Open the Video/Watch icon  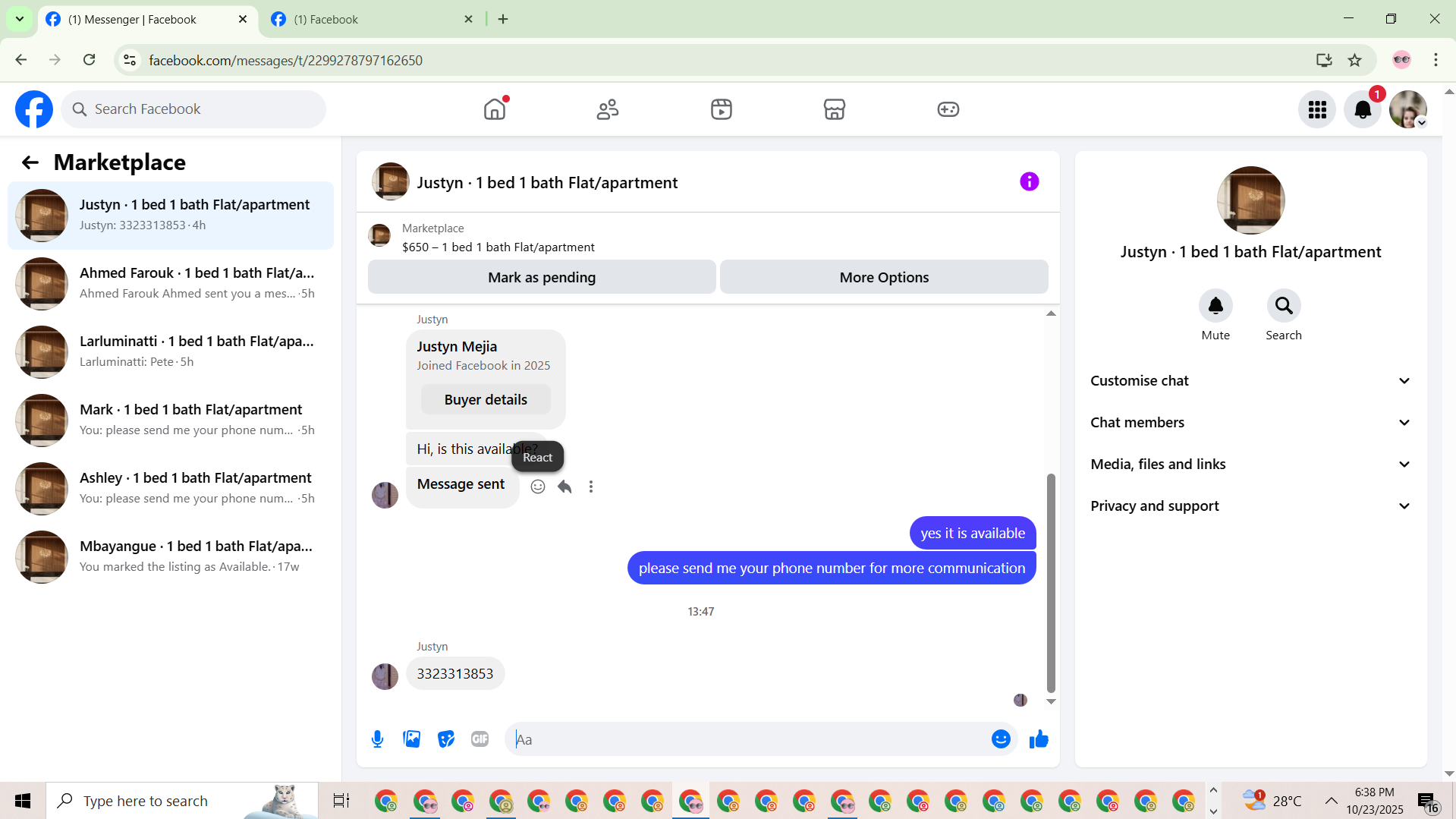pyautogui.click(x=722, y=109)
